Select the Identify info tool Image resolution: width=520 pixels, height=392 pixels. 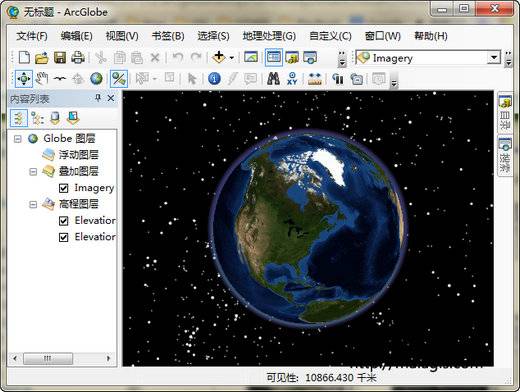click(x=214, y=79)
